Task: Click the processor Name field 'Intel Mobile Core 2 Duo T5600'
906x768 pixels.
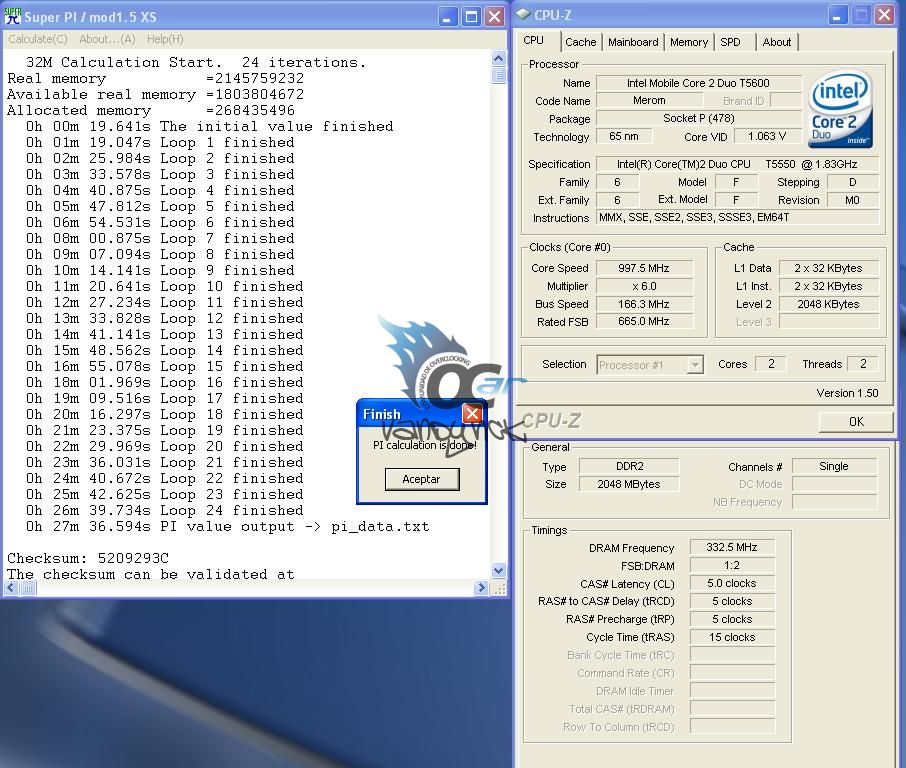Action: coord(699,83)
